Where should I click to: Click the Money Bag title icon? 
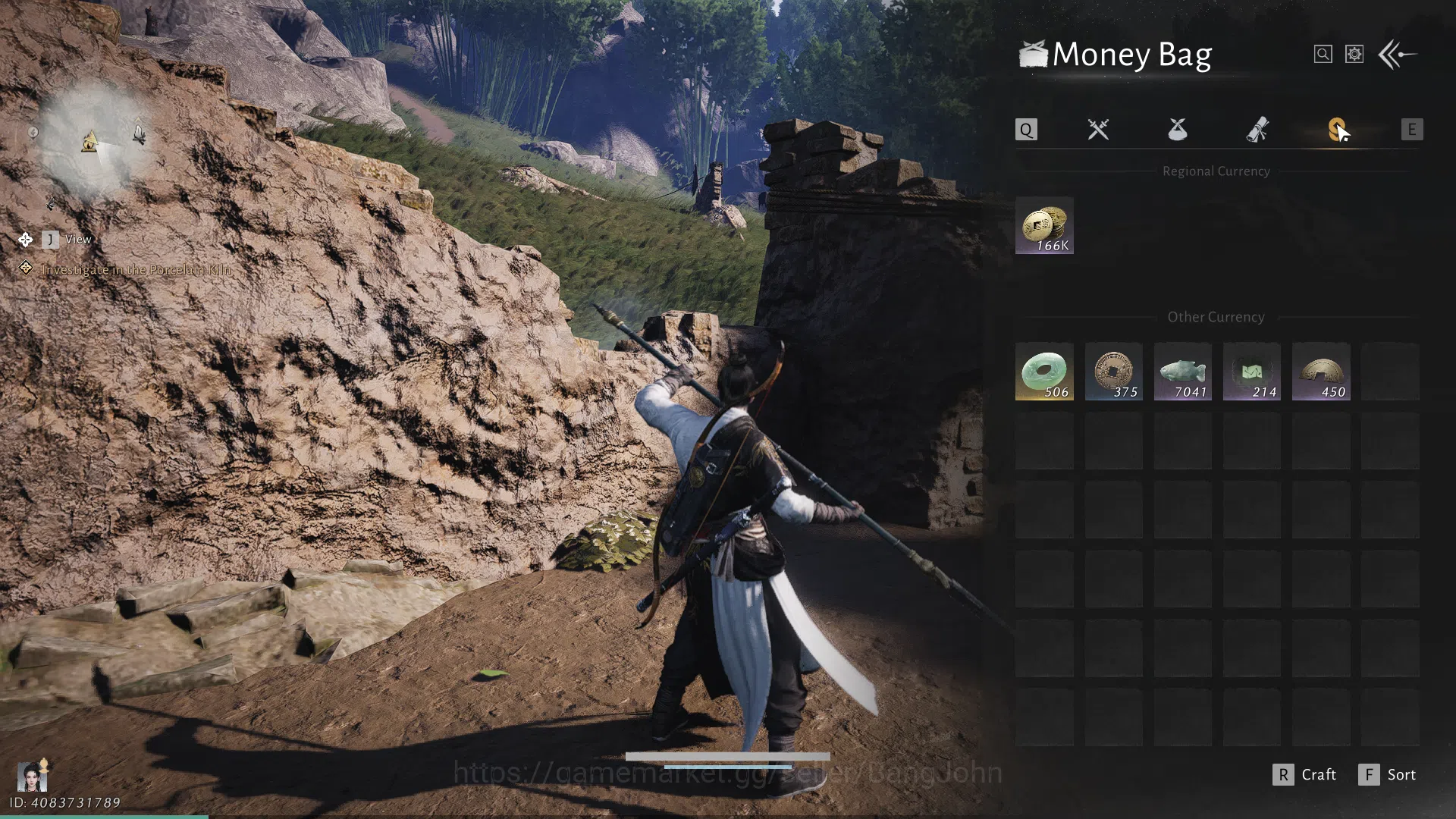pyautogui.click(x=1032, y=54)
